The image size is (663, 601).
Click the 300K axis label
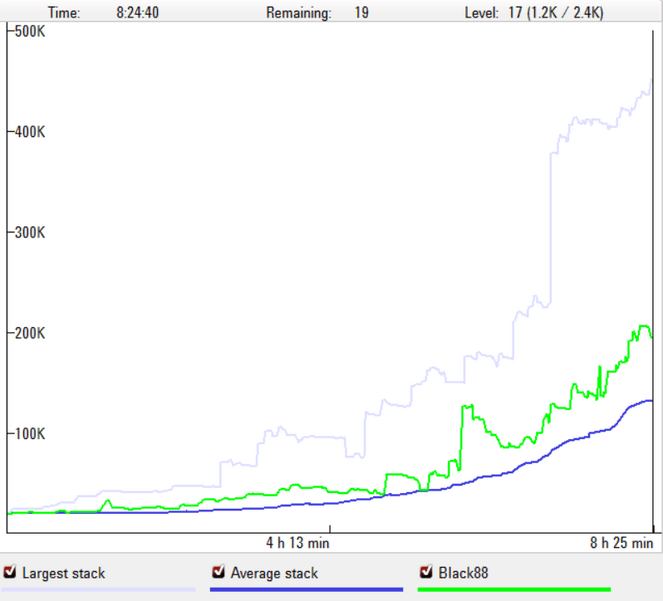click(30, 232)
